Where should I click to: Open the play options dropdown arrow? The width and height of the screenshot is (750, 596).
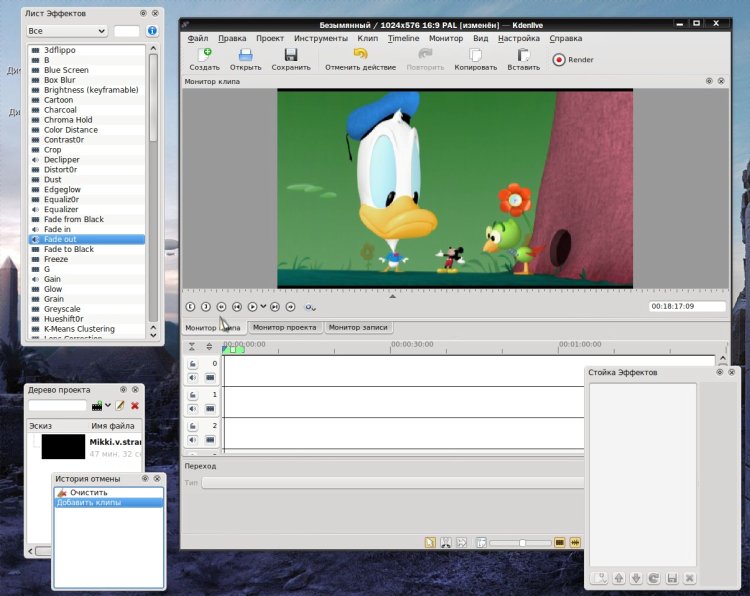263,307
